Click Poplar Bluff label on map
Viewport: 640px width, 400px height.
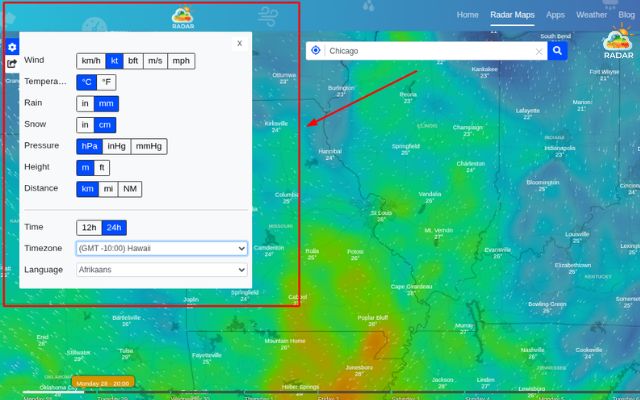tap(373, 318)
